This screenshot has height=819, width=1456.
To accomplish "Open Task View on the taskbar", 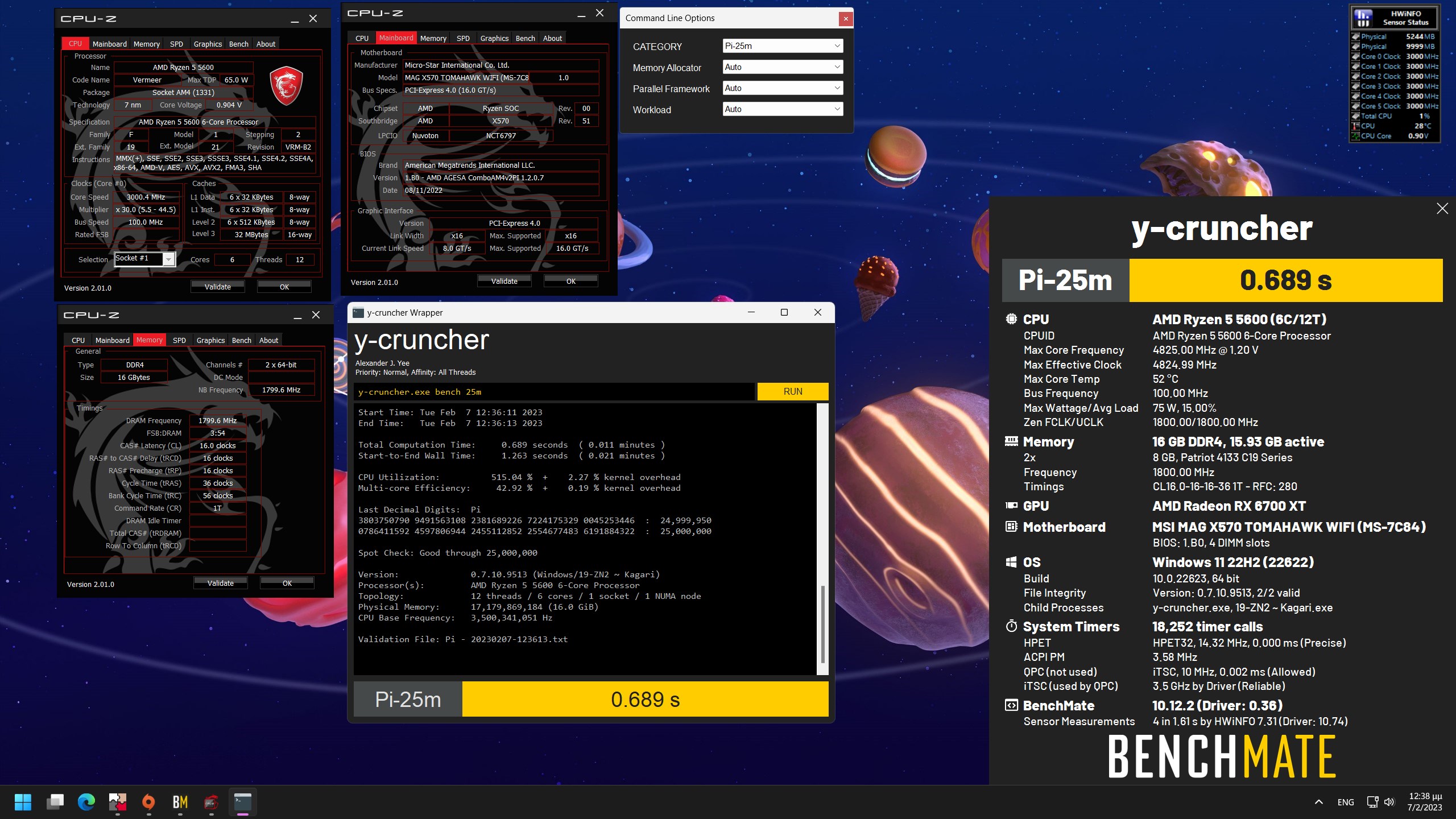I will click(55, 802).
